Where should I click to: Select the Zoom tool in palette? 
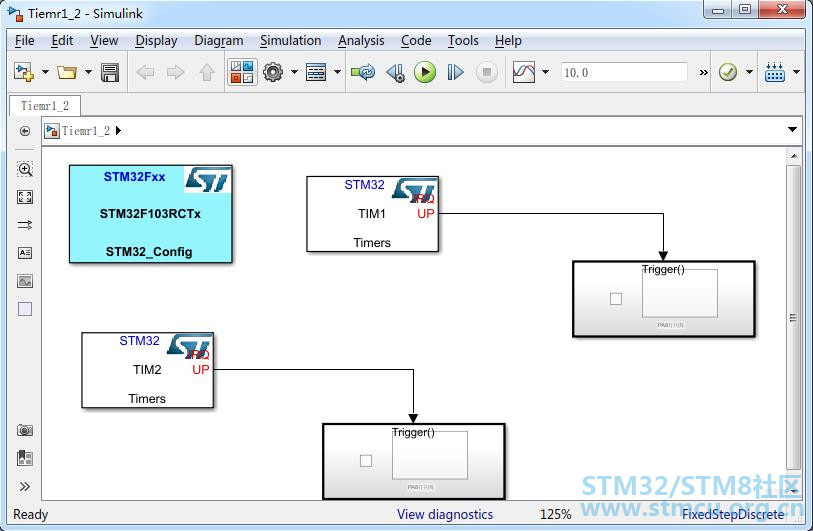point(25,169)
